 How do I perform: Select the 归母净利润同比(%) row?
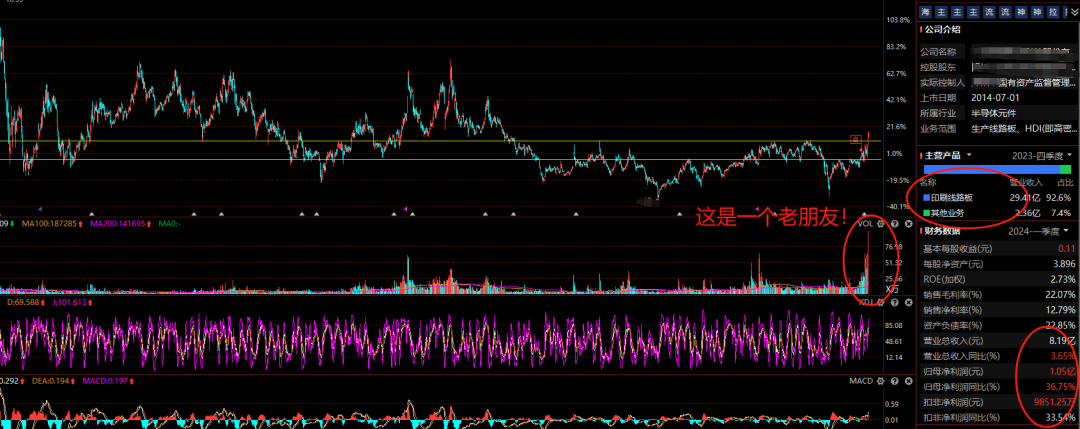coord(998,386)
